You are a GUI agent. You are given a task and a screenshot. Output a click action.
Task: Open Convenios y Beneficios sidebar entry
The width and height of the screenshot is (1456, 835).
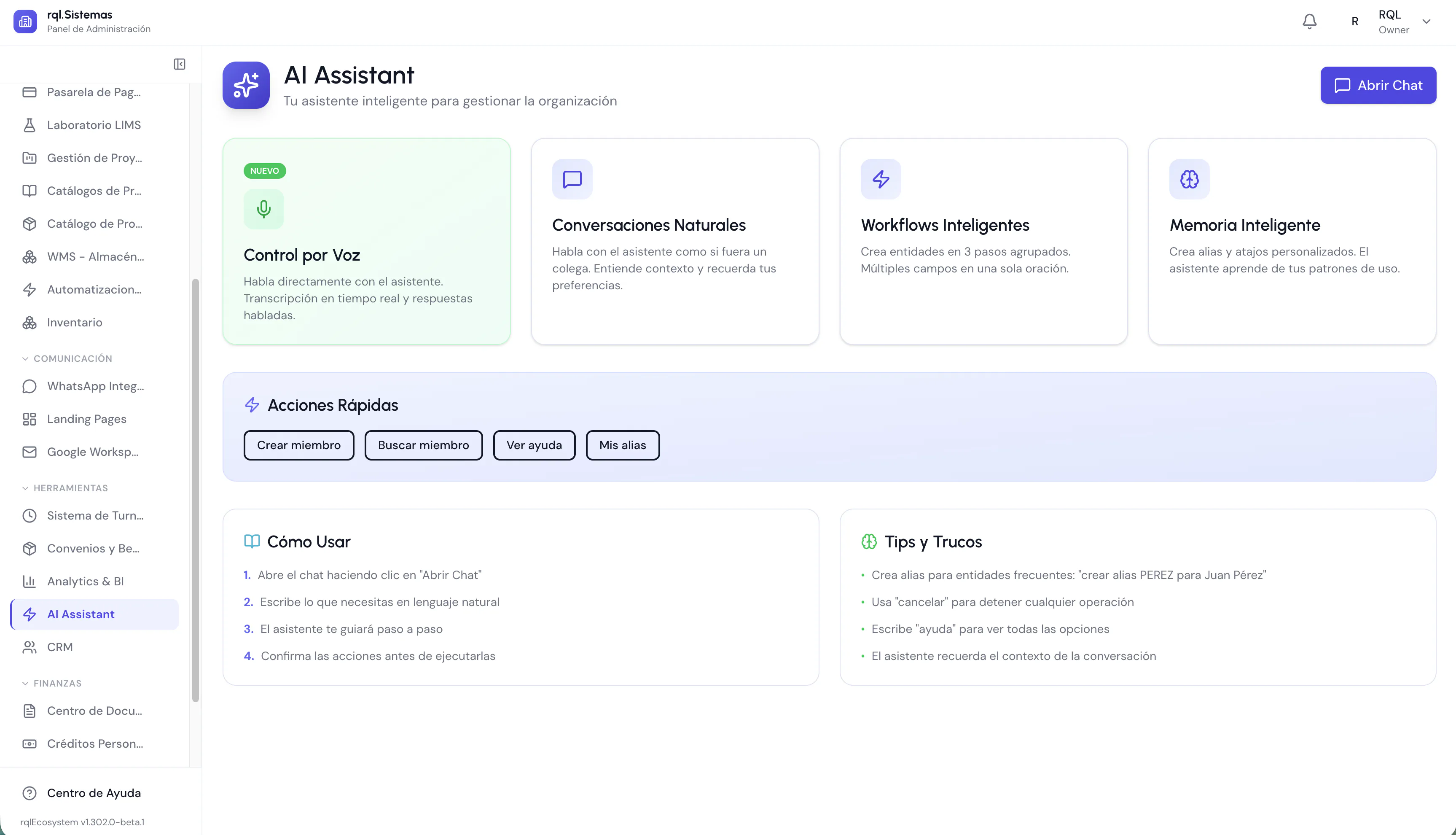pyautogui.click(x=94, y=549)
